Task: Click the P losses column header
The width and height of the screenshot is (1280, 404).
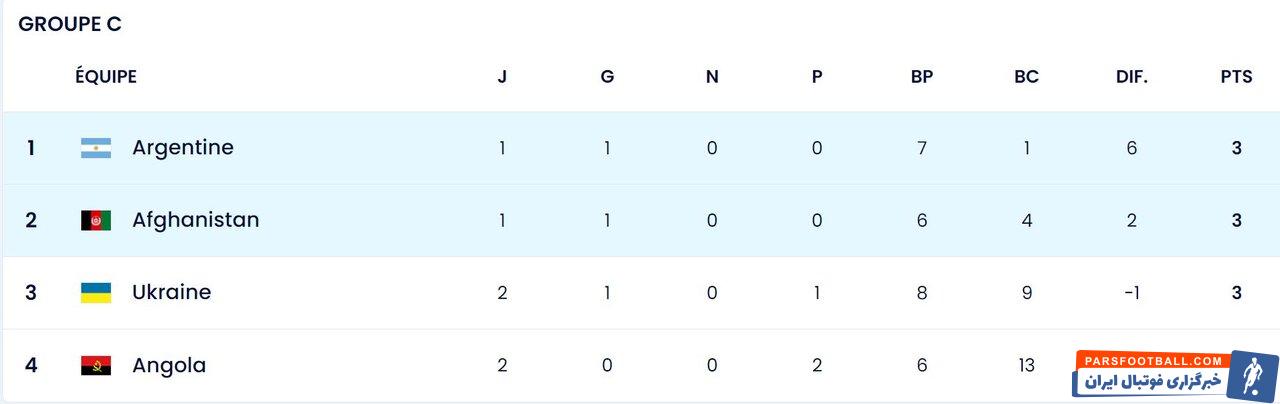Action: pos(817,77)
